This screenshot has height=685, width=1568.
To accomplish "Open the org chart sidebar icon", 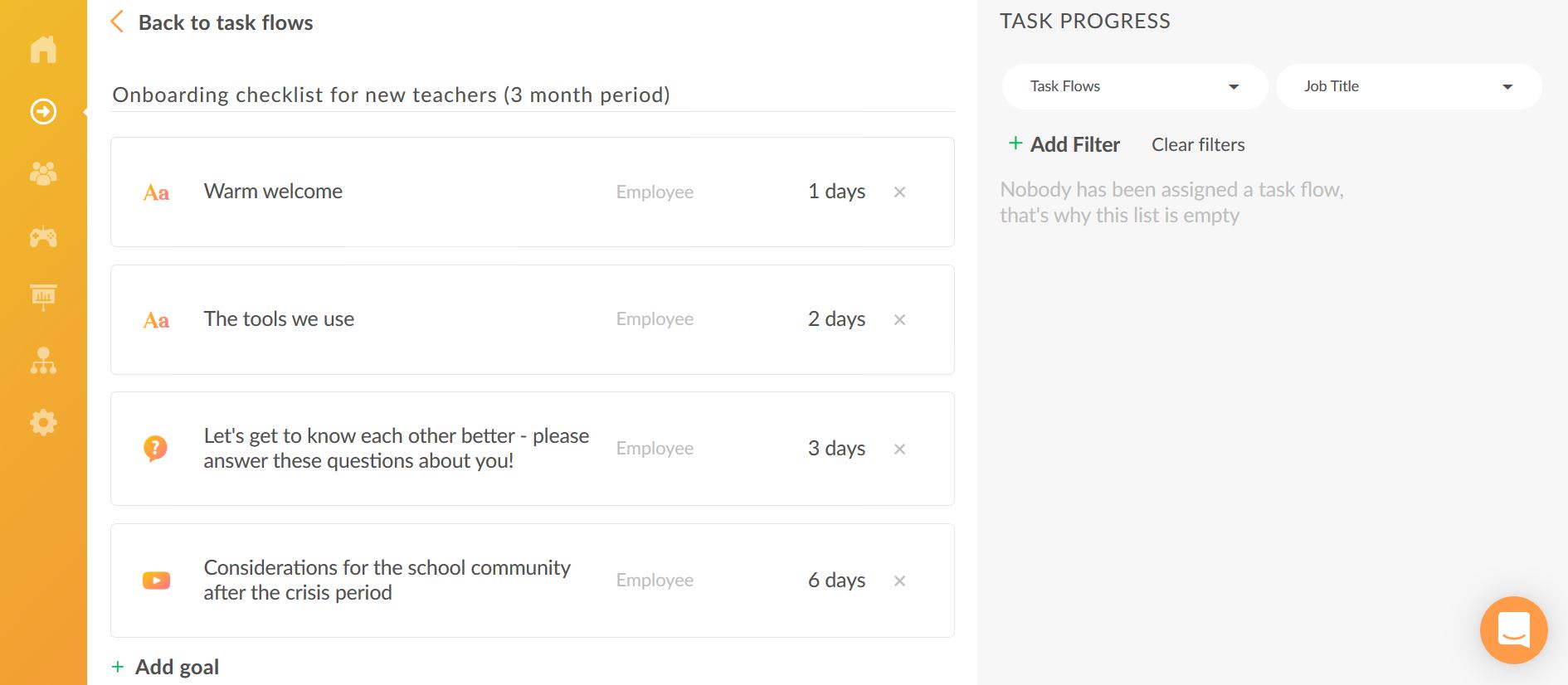I will point(43,361).
